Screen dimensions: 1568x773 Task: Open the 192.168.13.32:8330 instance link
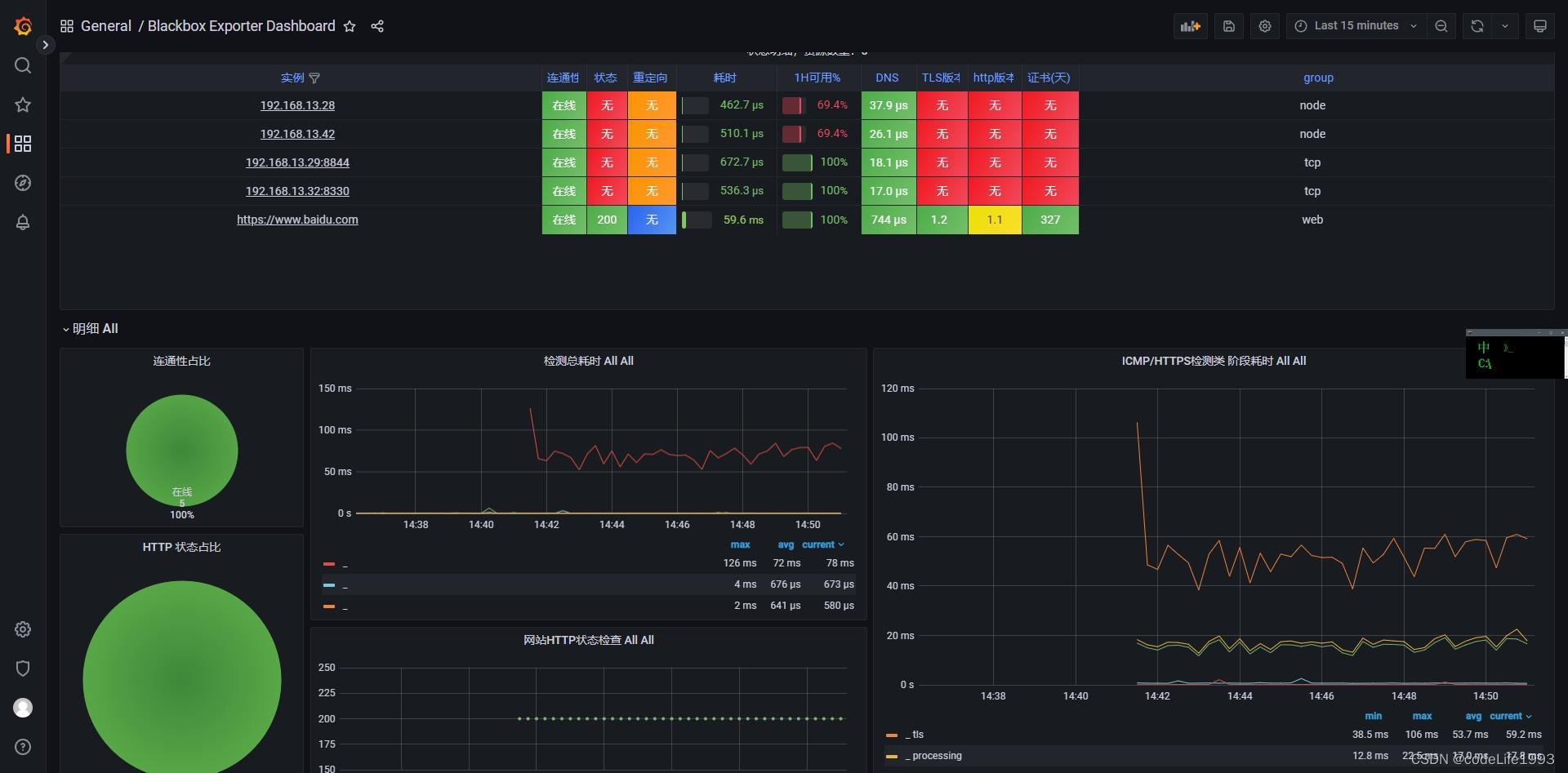point(297,191)
